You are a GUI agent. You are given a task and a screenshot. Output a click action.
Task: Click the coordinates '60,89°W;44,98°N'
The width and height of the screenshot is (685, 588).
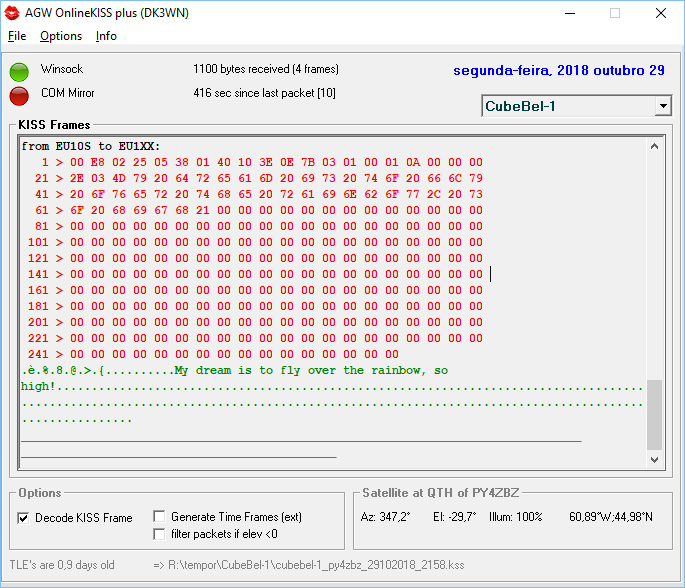[x=611, y=517]
